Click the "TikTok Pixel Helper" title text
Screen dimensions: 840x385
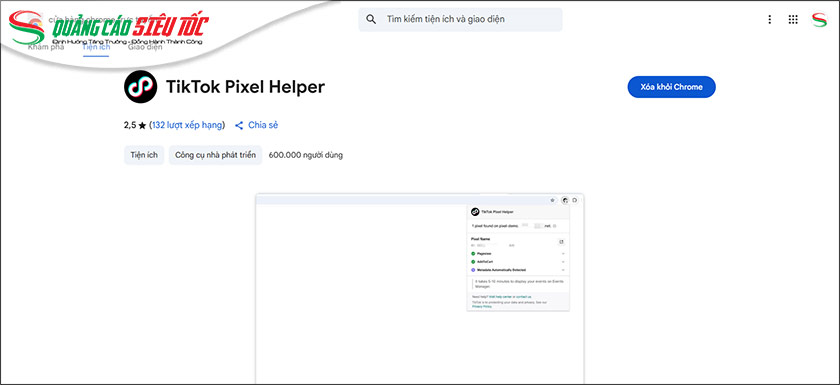(245, 87)
